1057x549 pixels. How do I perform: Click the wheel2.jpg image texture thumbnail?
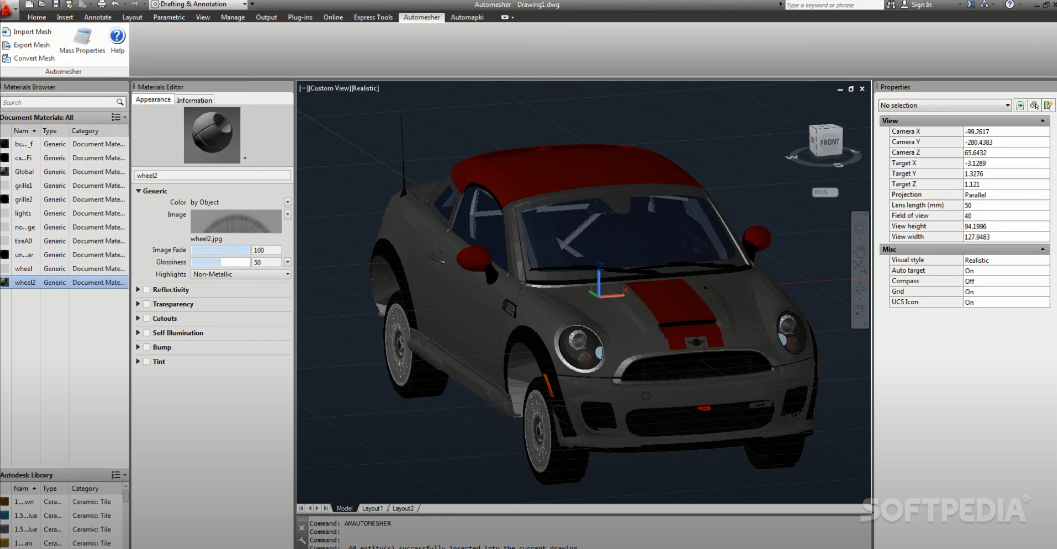point(236,221)
